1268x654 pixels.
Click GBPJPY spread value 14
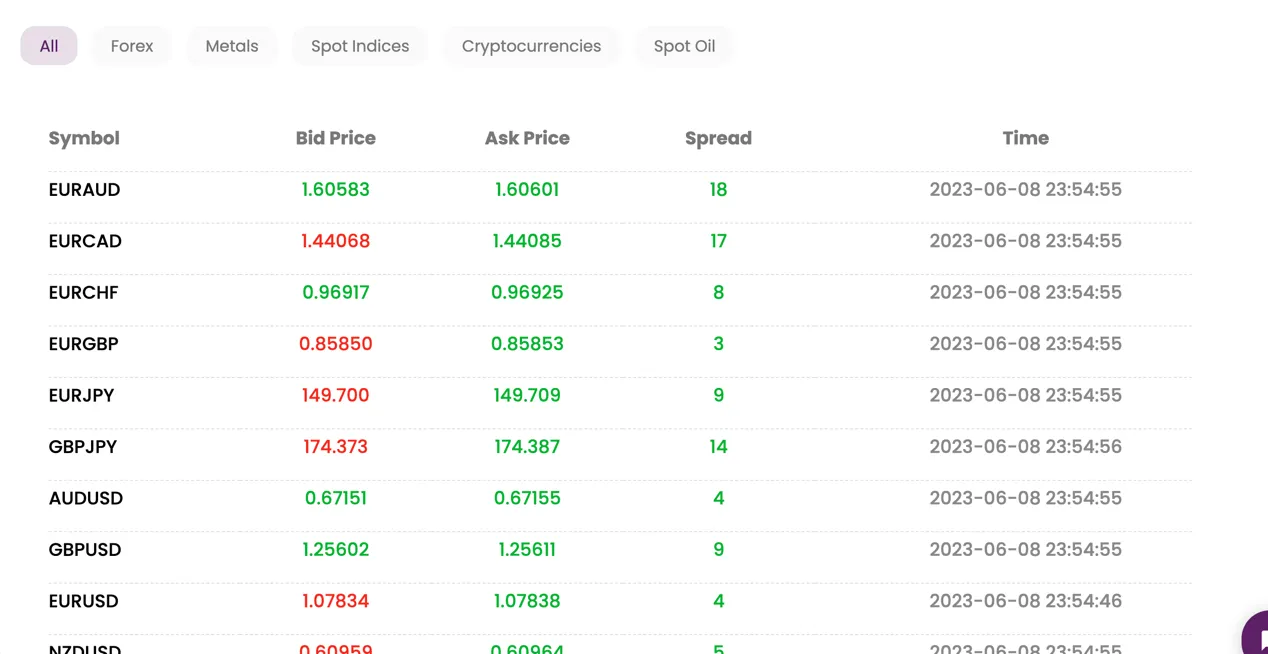coord(718,447)
